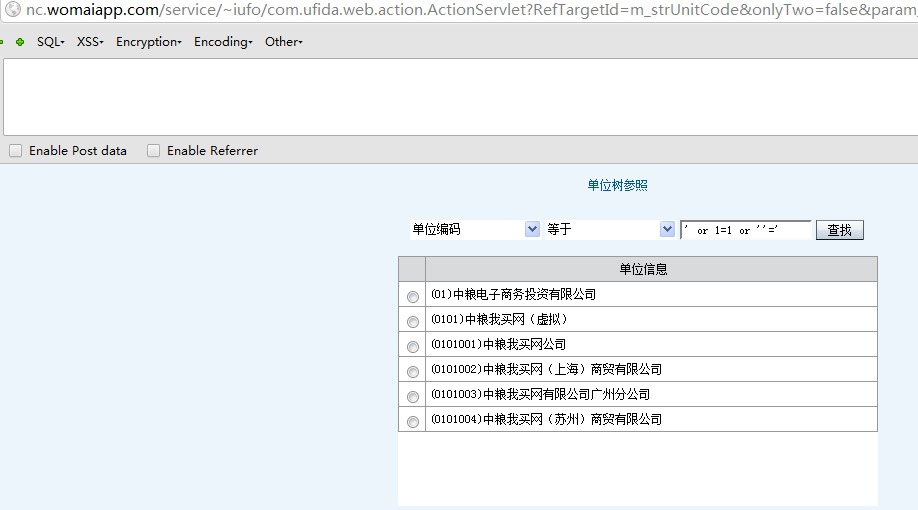The height and width of the screenshot is (510, 918).
Task: Click the HackBar URL text area
Action: coord(461,97)
